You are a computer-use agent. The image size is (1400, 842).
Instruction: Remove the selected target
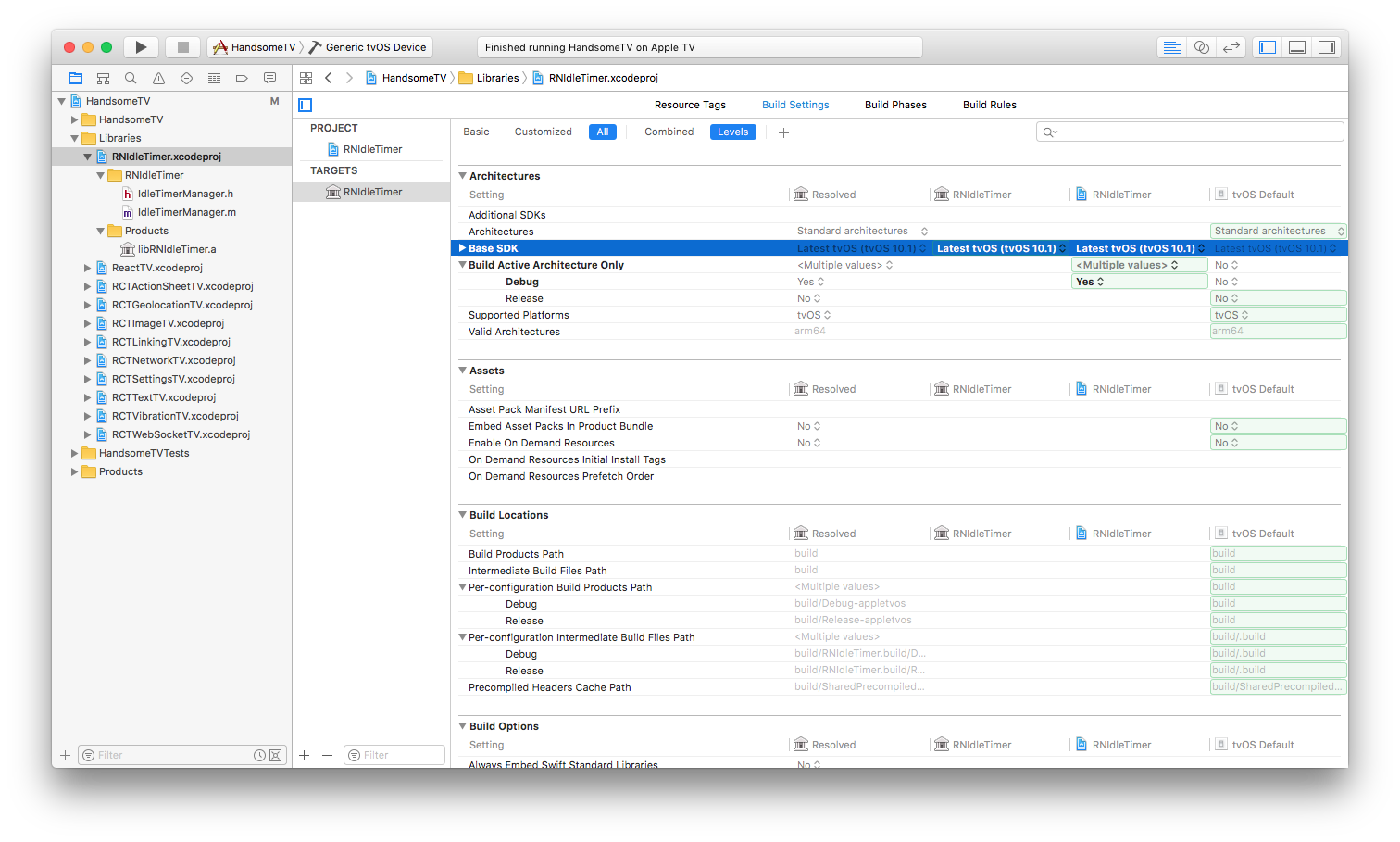[x=327, y=755]
